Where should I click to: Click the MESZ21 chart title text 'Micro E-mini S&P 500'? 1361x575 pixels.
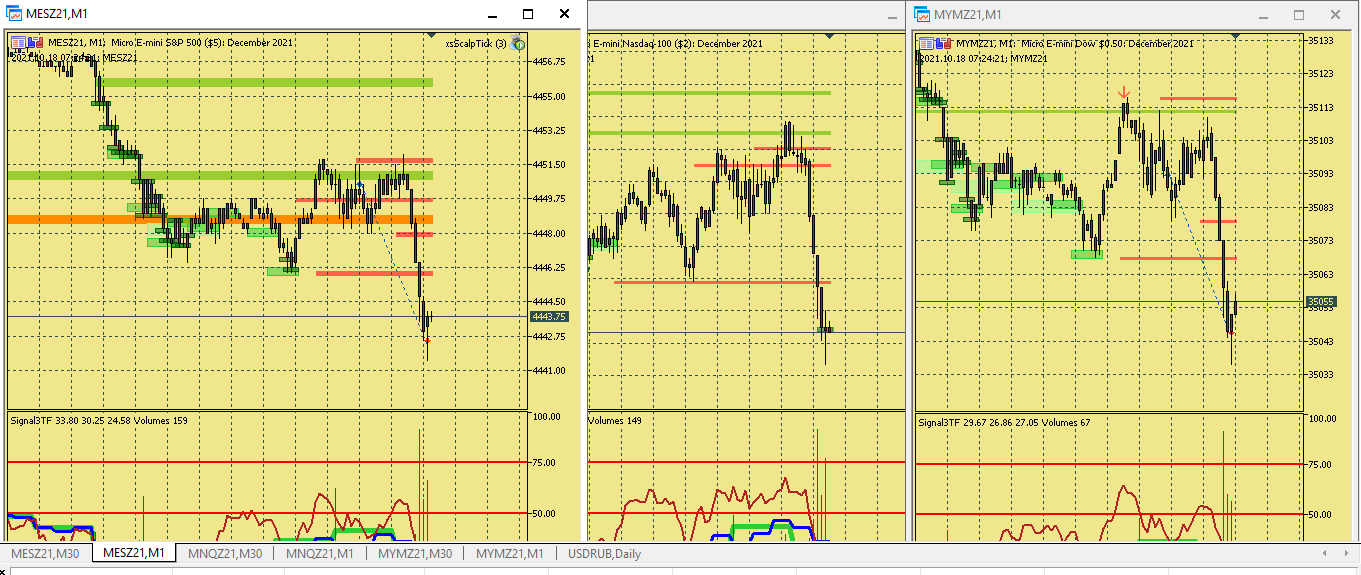coord(158,43)
